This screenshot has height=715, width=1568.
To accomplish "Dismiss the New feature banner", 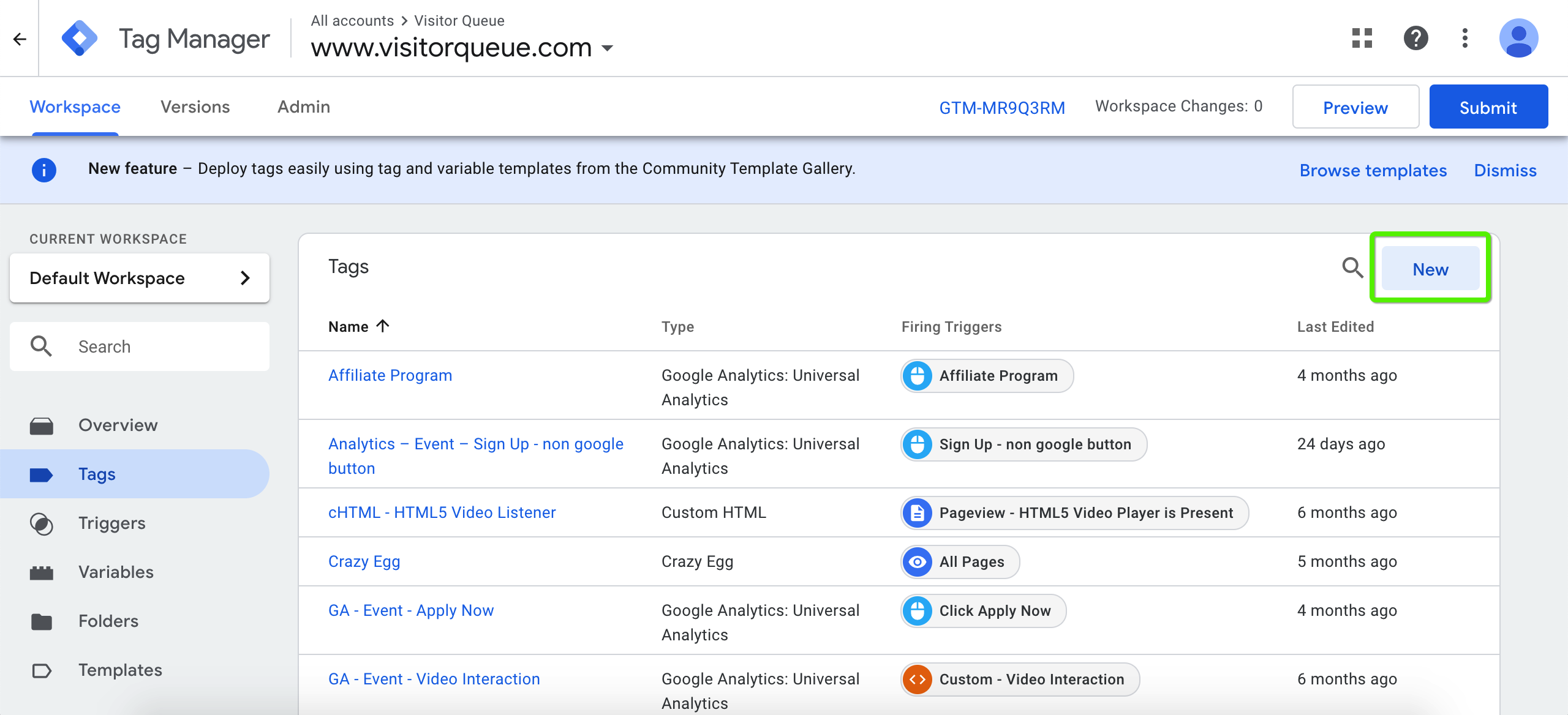I will coord(1505,170).
